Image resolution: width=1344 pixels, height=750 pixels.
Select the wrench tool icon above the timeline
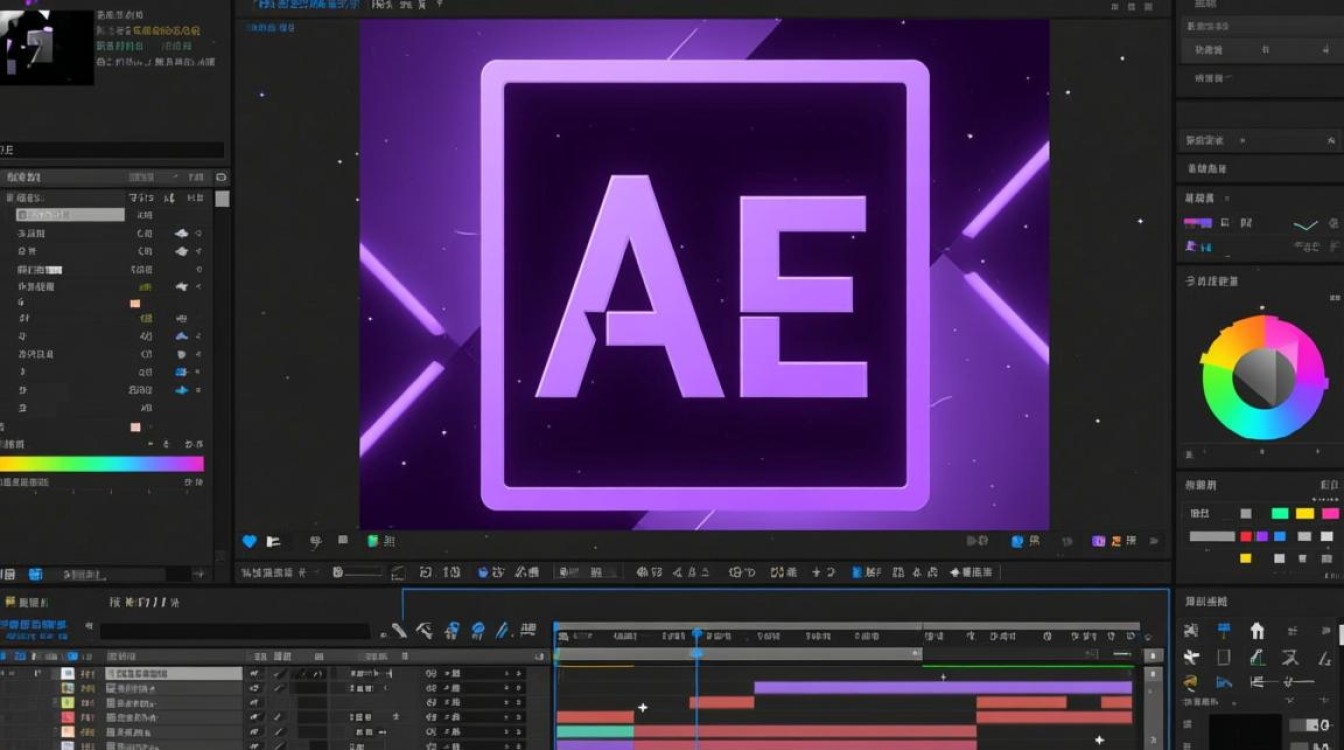tap(399, 630)
